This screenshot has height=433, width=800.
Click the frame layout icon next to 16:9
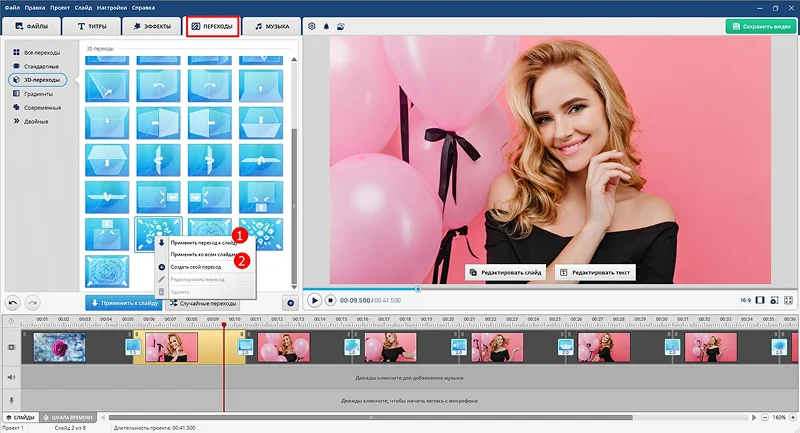[x=760, y=300]
